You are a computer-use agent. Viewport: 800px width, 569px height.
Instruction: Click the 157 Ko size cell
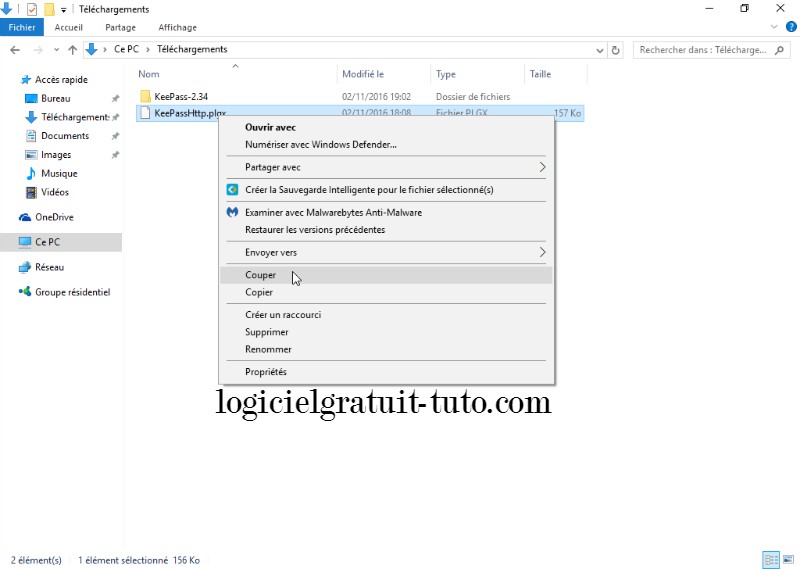tap(567, 113)
